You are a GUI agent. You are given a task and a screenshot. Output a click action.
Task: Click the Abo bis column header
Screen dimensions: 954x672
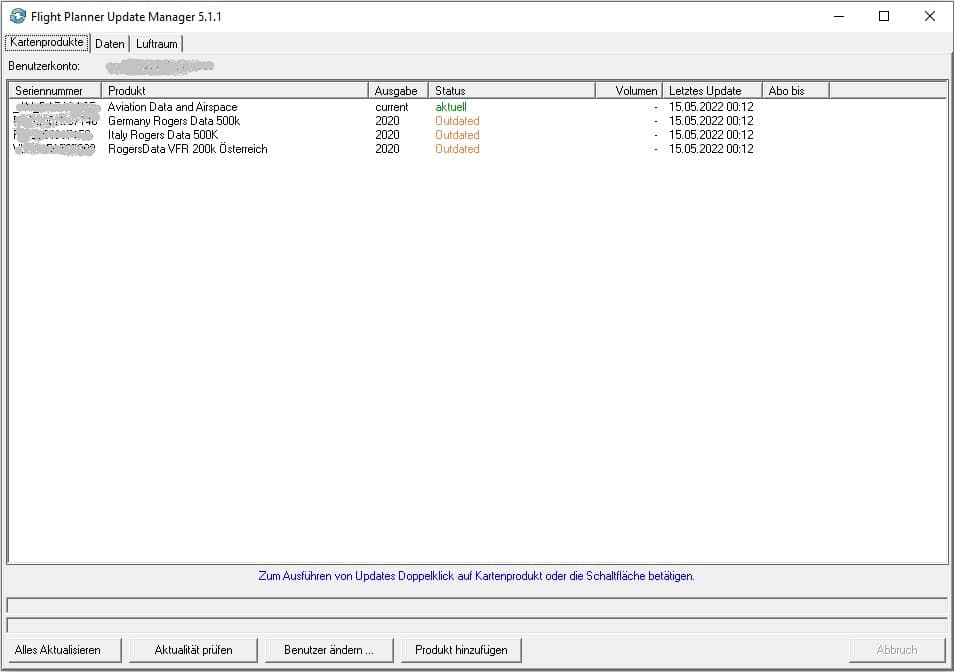[x=795, y=91]
